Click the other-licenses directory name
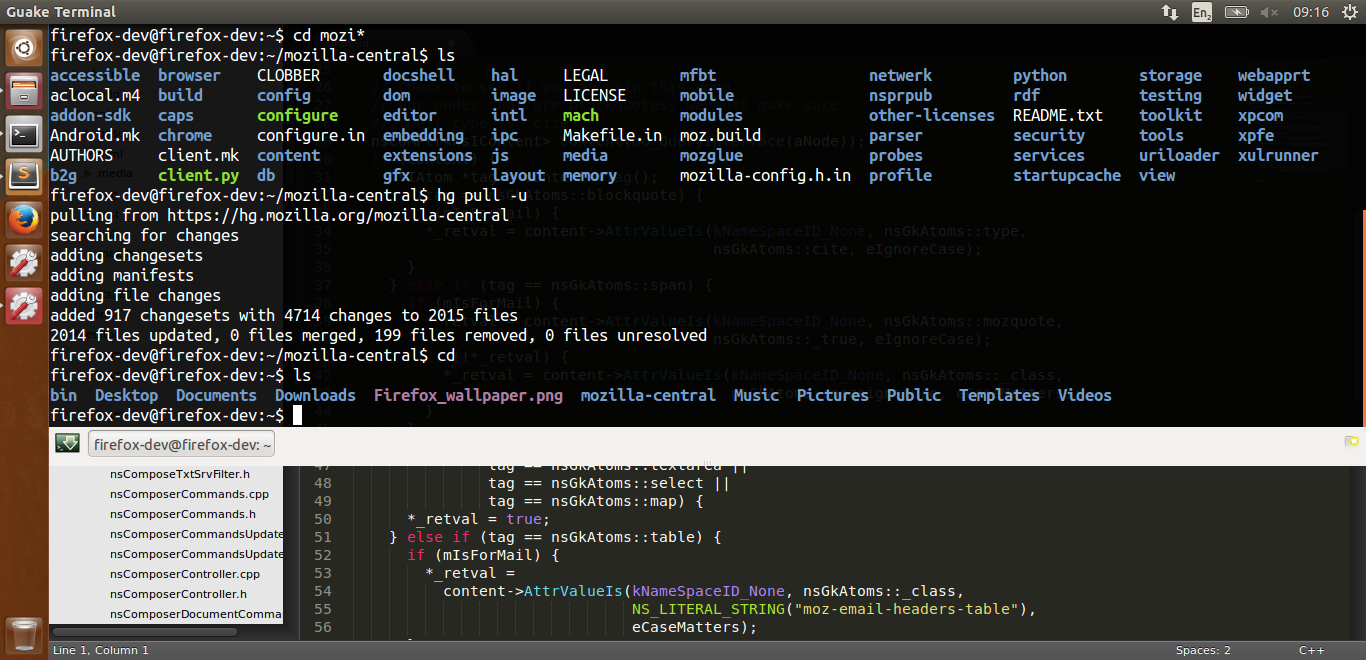Image resolution: width=1366 pixels, height=660 pixels. (932, 115)
